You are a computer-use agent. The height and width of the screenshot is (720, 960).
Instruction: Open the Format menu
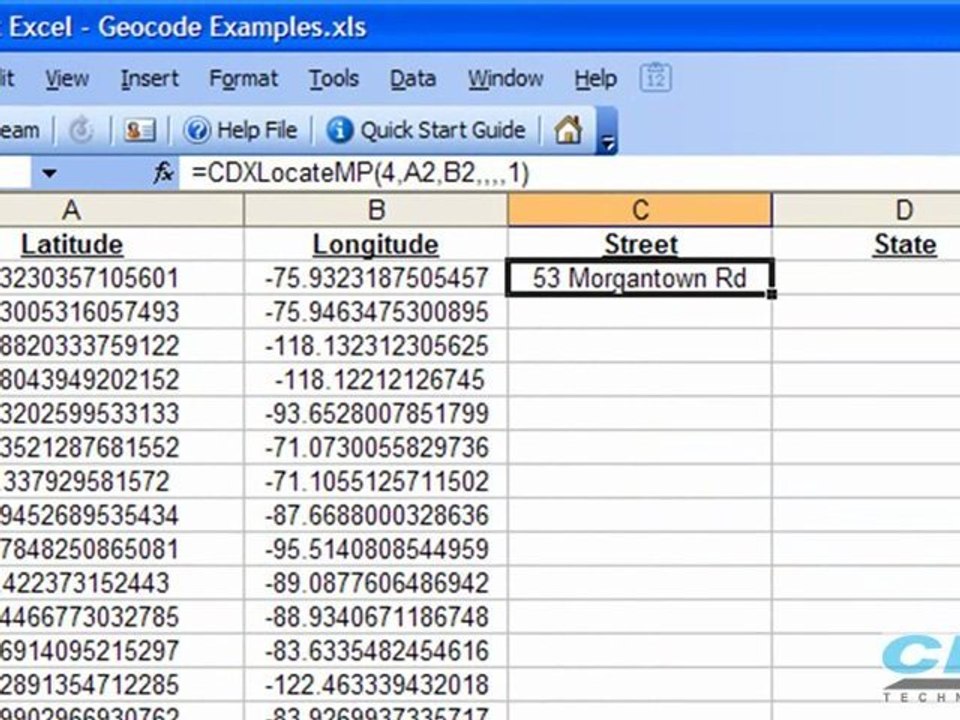[x=243, y=78]
